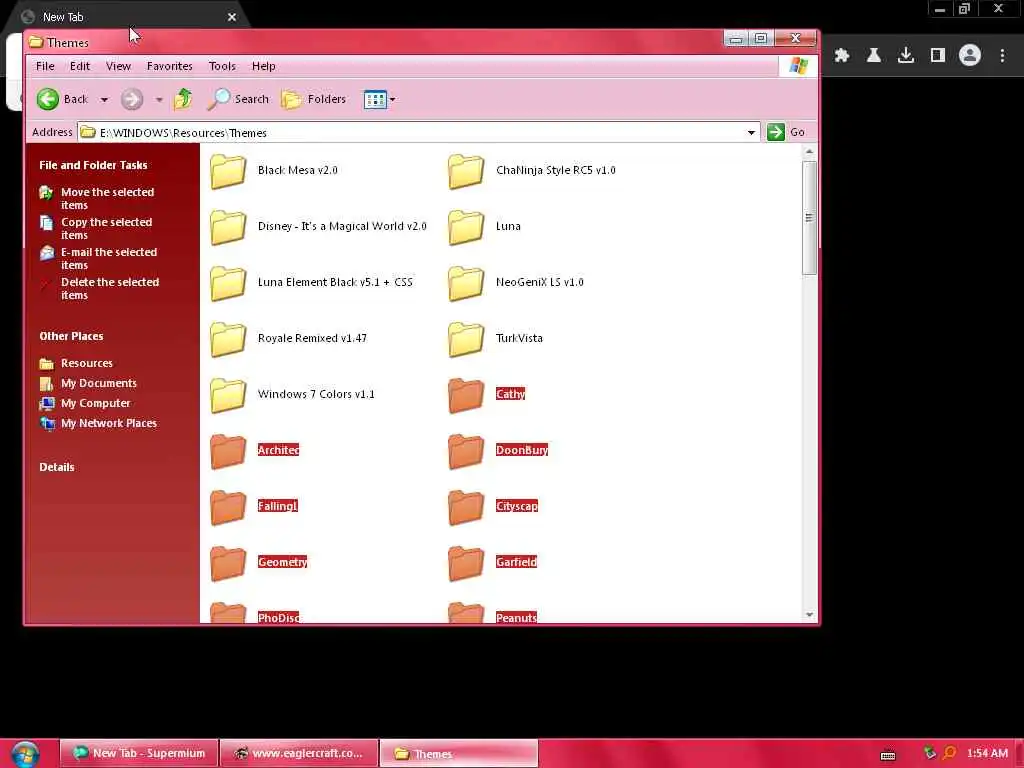This screenshot has height=768, width=1024.
Task: Collapse the Other Places section
Action: 71,336
